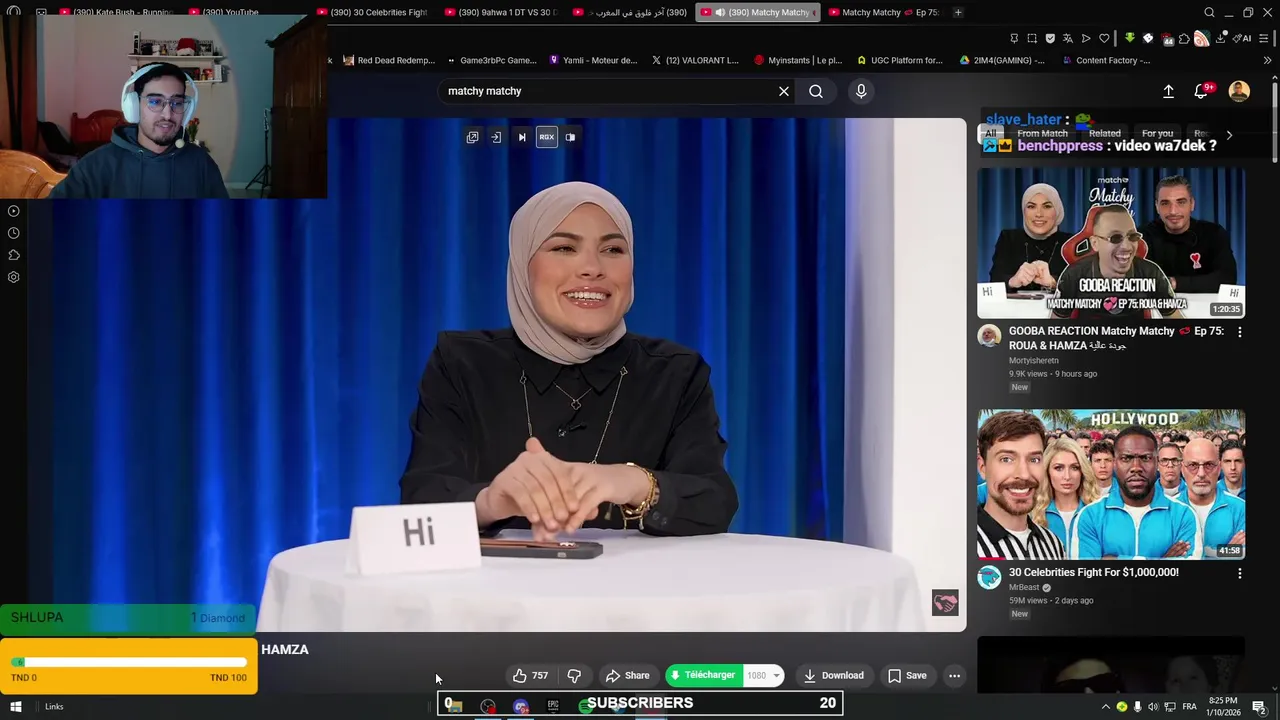
Task: Open Windows Start button
Action: point(15,706)
